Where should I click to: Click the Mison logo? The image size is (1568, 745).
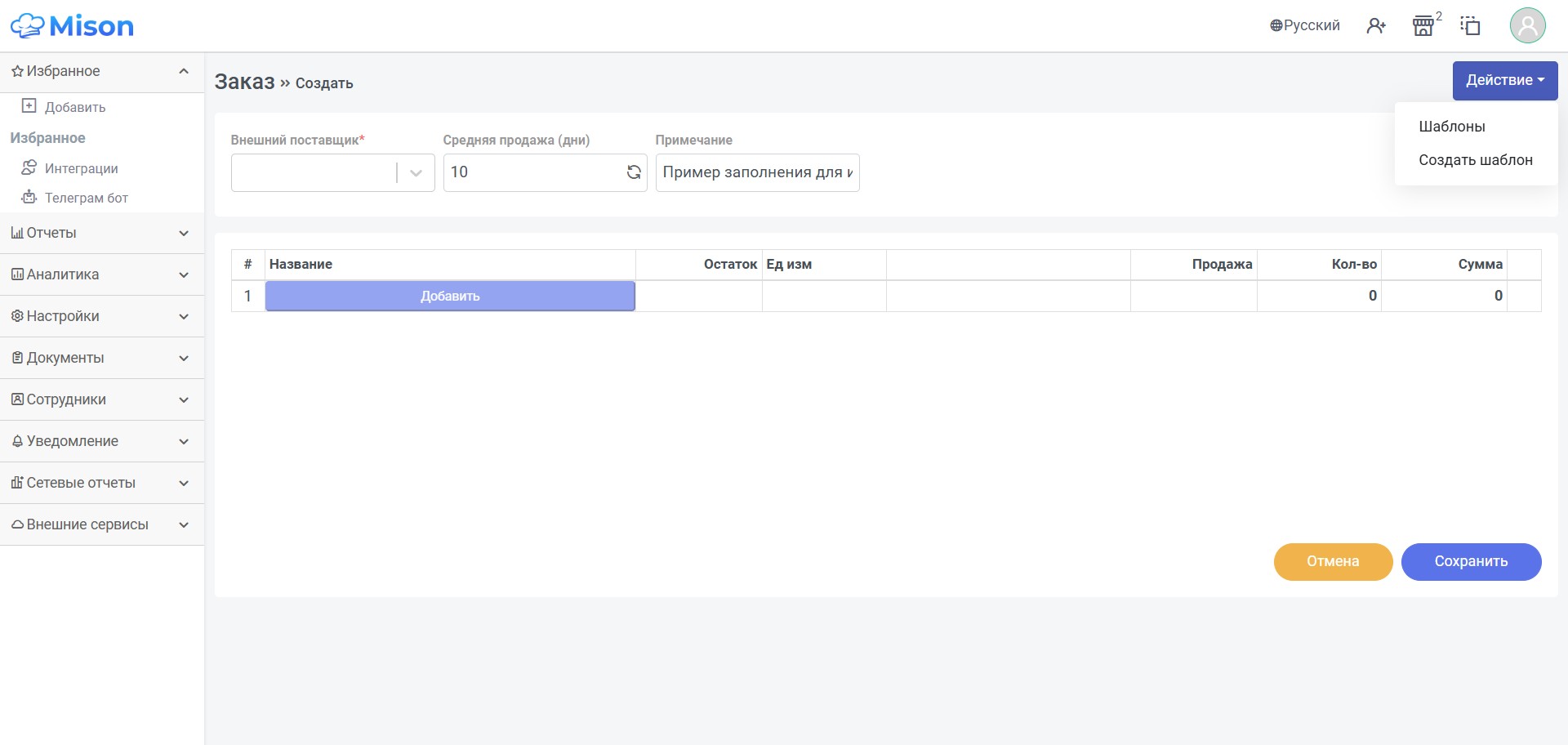[x=72, y=26]
